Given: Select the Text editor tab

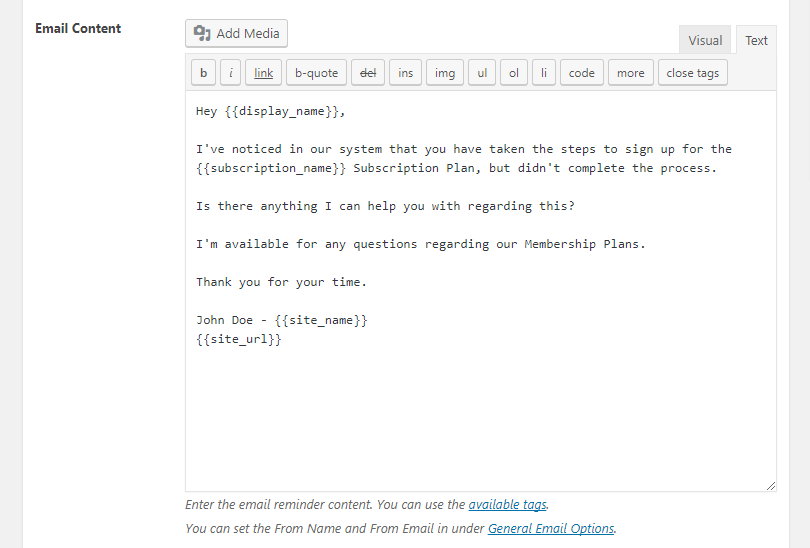Looking at the screenshot, I should 756,40.
